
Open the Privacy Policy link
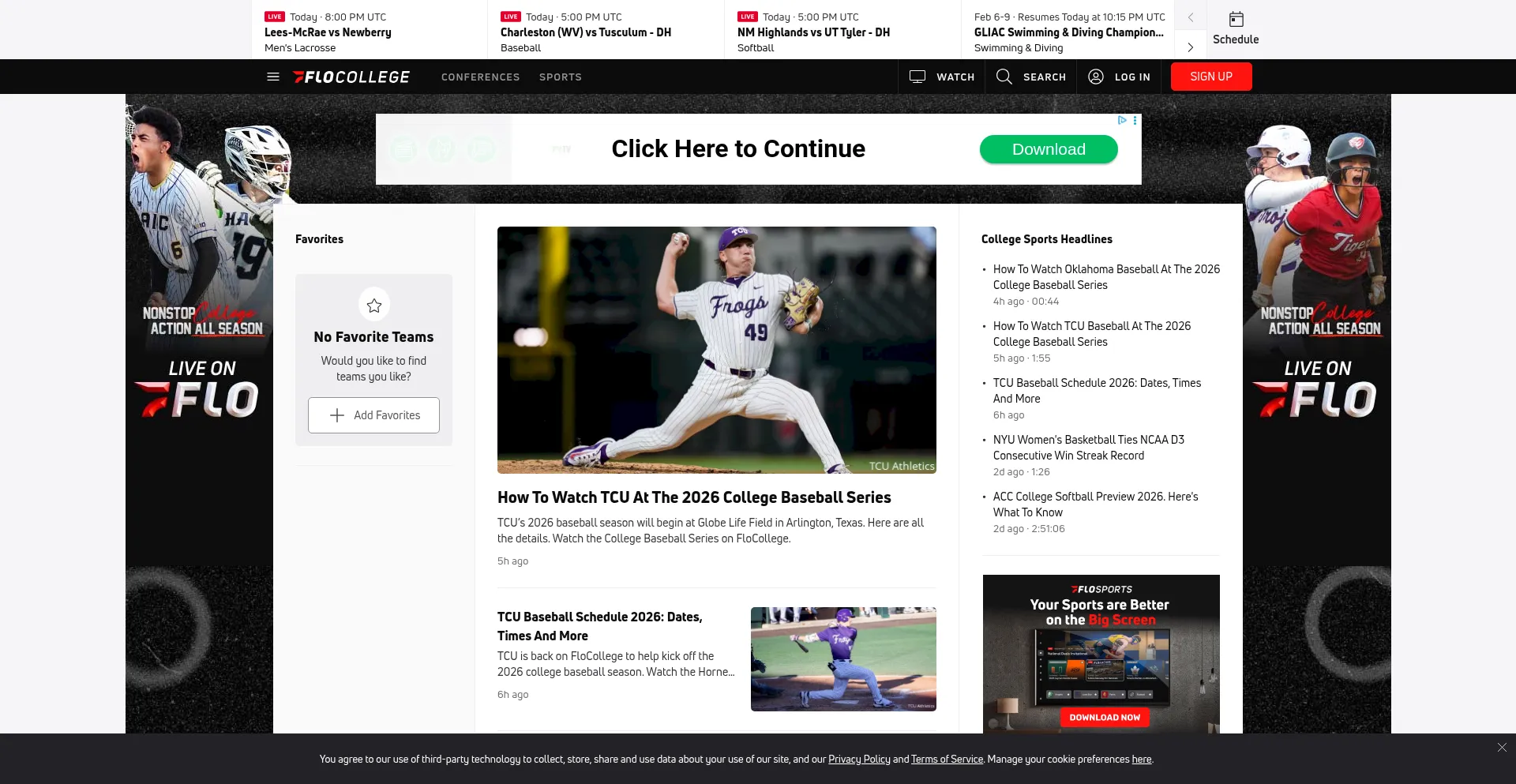point(859,759)
